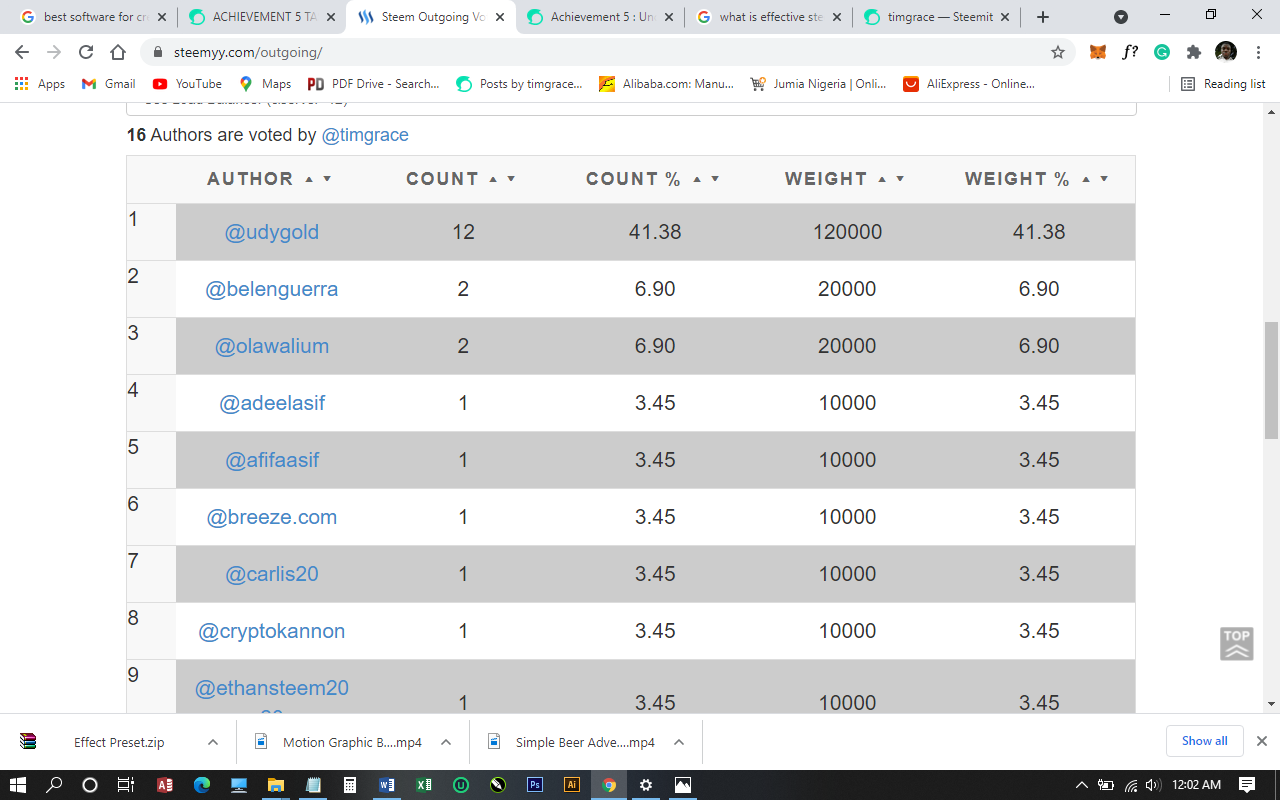Viewport: 1280px width, 800px height.
Task: Toggle descending sort on the WEIGHT column
Action: pos(899,178)
